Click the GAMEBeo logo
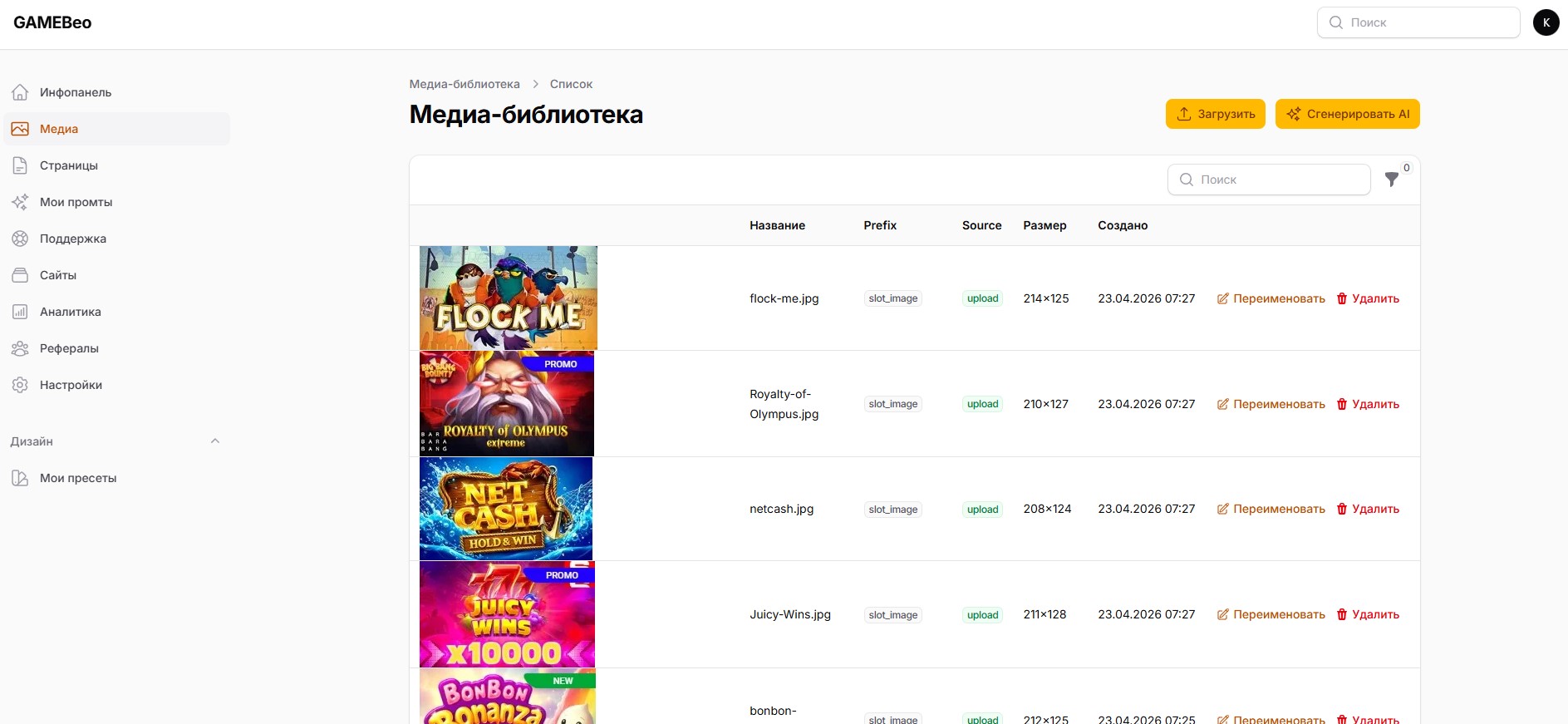Screen dimensions: 1568x724 click(52, 22)
